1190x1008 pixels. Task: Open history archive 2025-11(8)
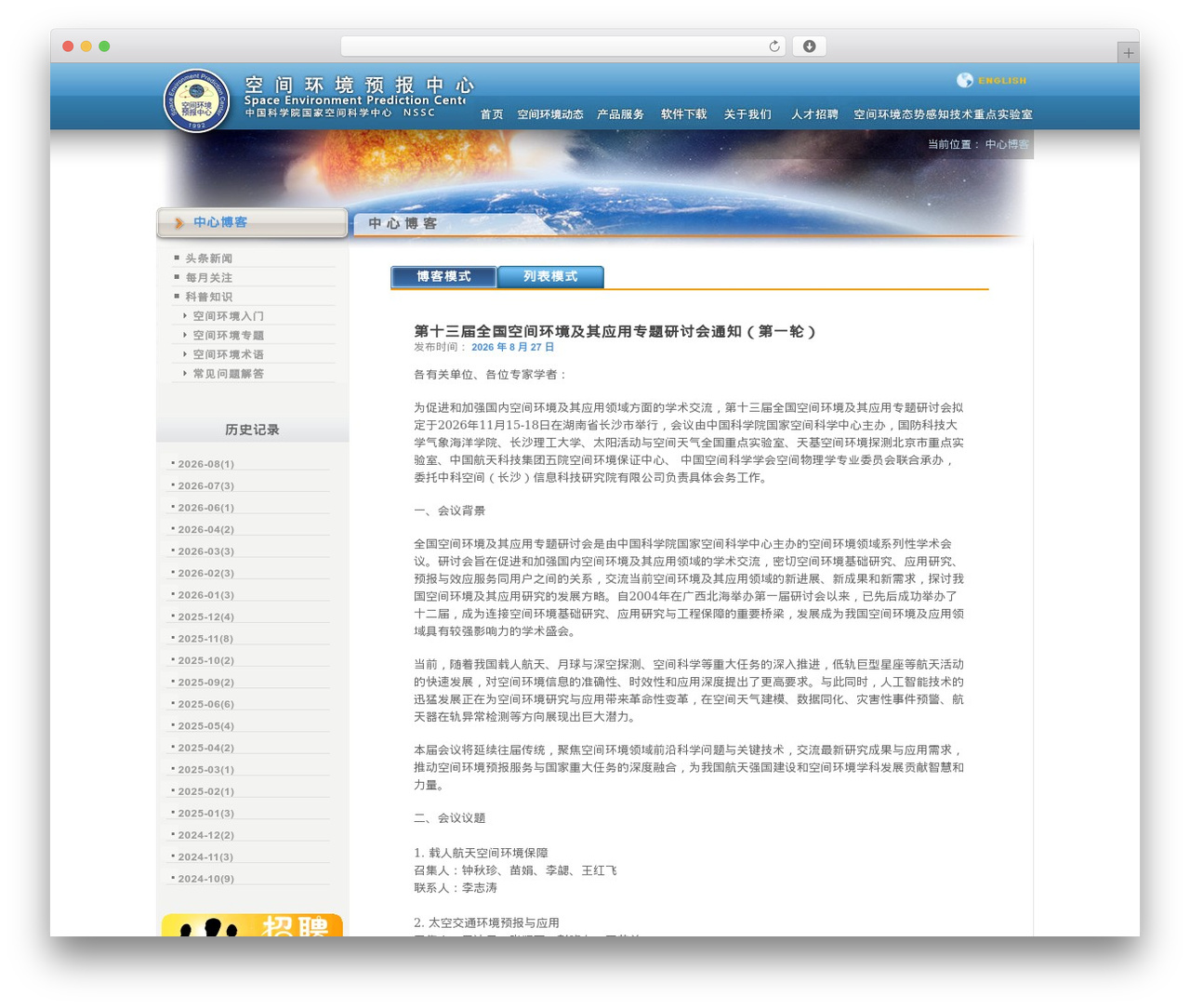tap(205, 639)
